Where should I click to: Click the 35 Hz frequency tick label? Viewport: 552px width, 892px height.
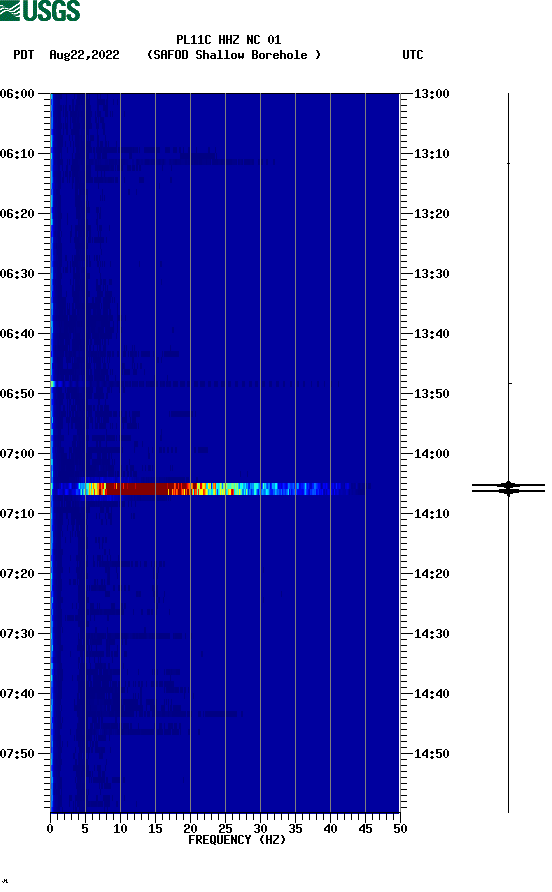pos(295,829)
